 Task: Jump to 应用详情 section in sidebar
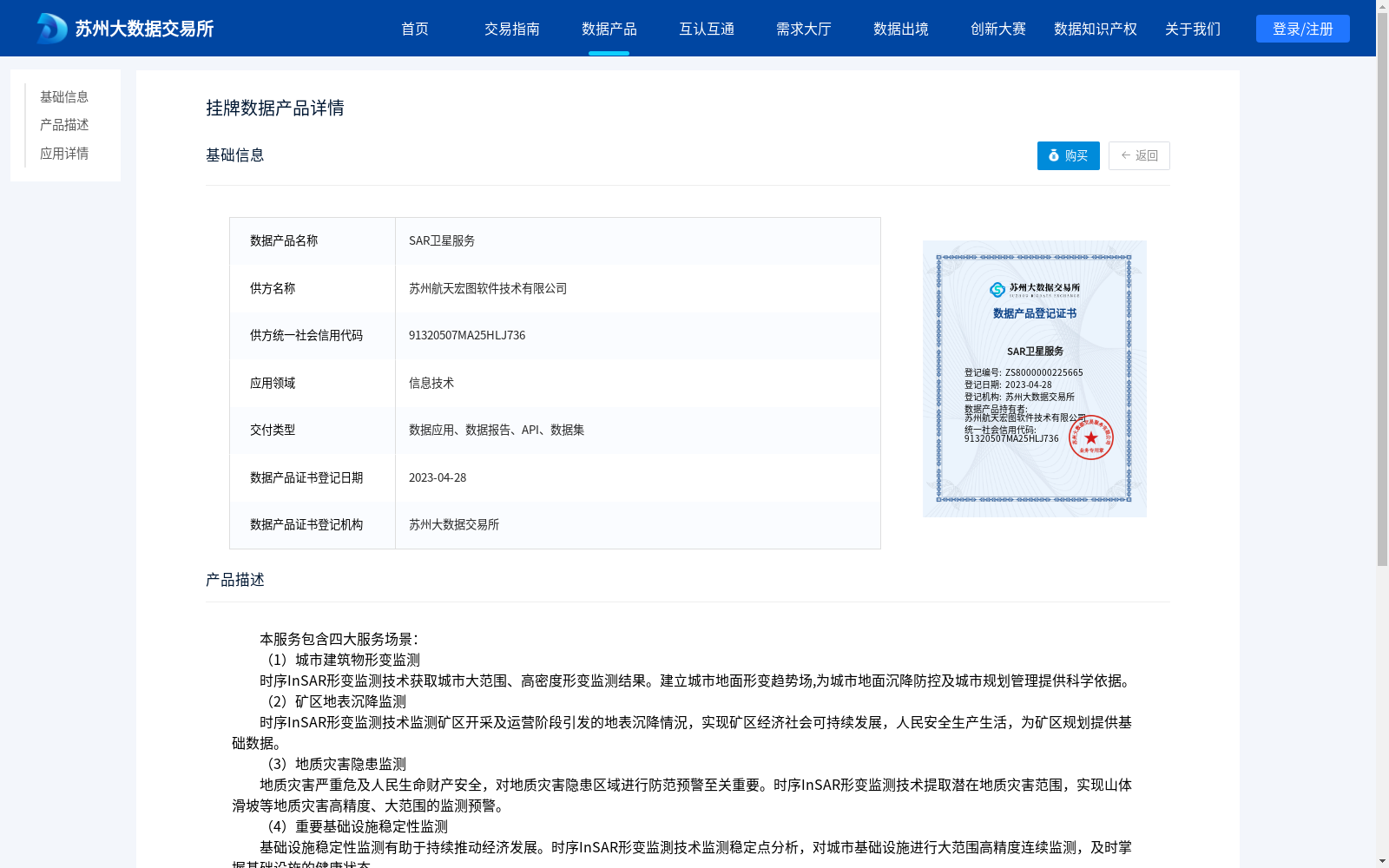coord(64,154)
